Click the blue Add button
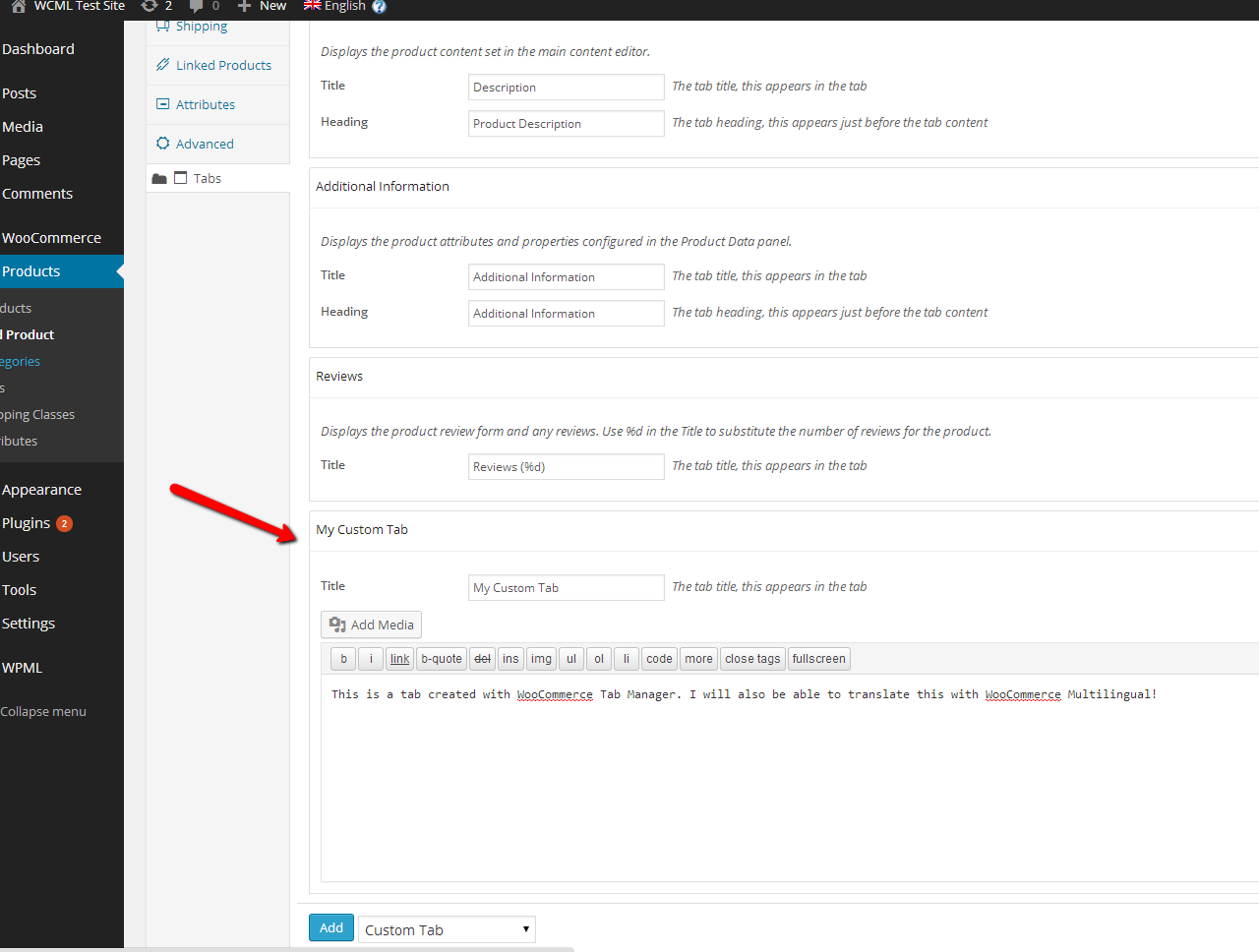Viewport: 1259px width, 952px height. click(x=331, y=927)
